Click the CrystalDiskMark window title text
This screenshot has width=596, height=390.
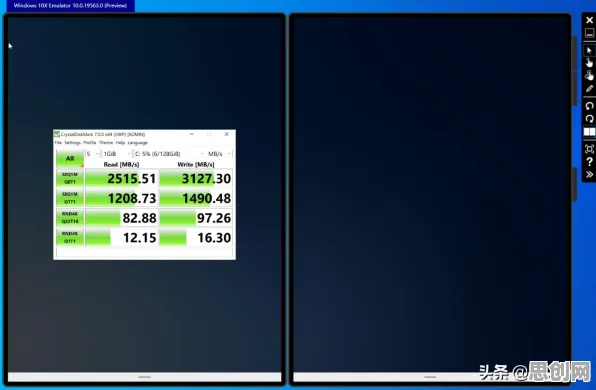pyautogui.click(x=103, y=134)
